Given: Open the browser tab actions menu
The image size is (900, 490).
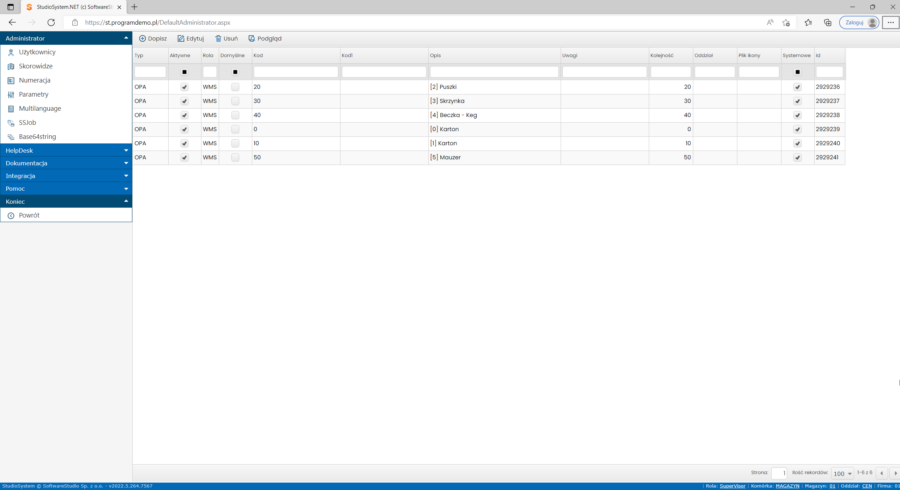Looking at the screenshot, I should [x=10, y=7].
